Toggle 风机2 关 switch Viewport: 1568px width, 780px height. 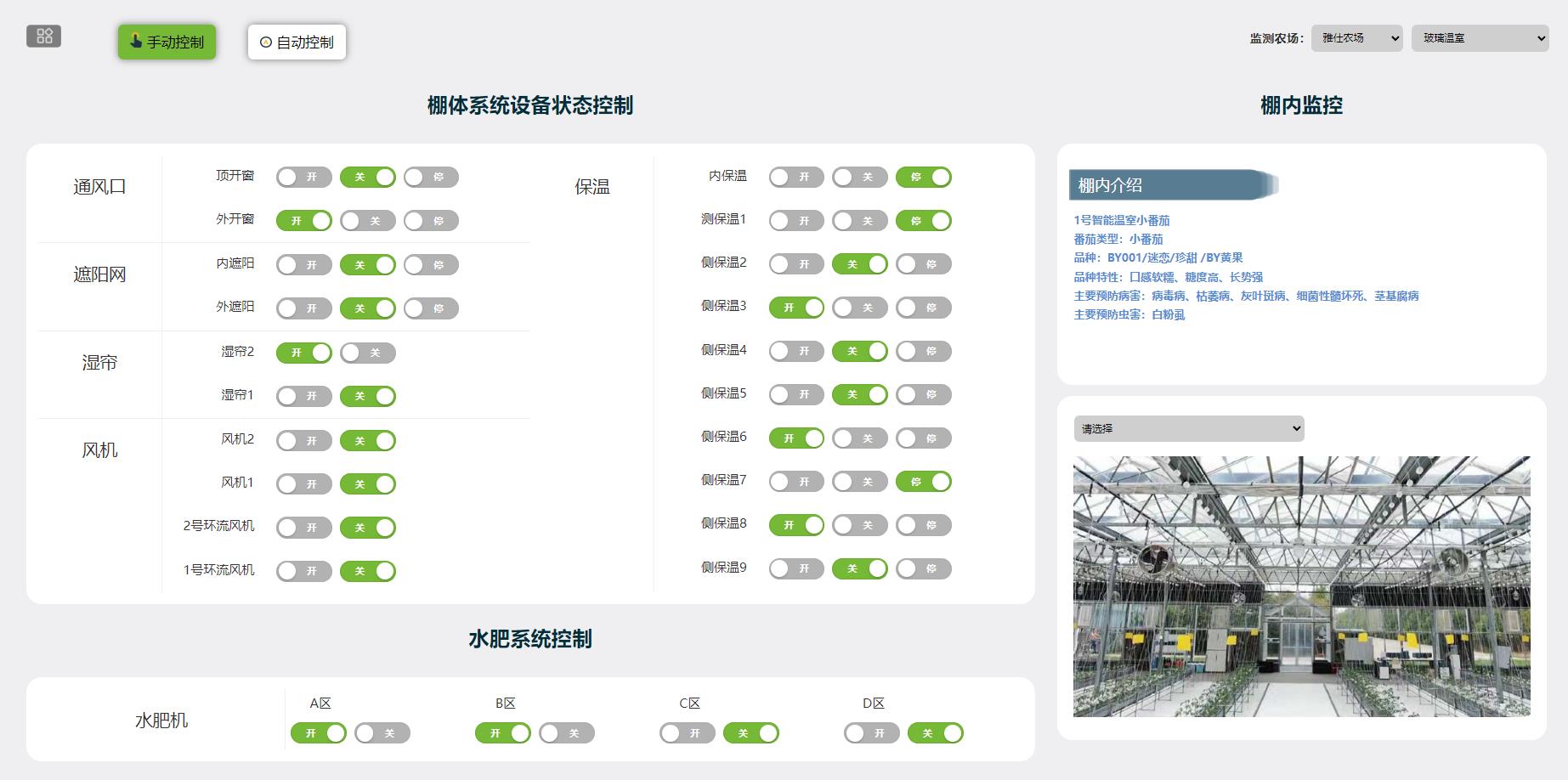367,441
